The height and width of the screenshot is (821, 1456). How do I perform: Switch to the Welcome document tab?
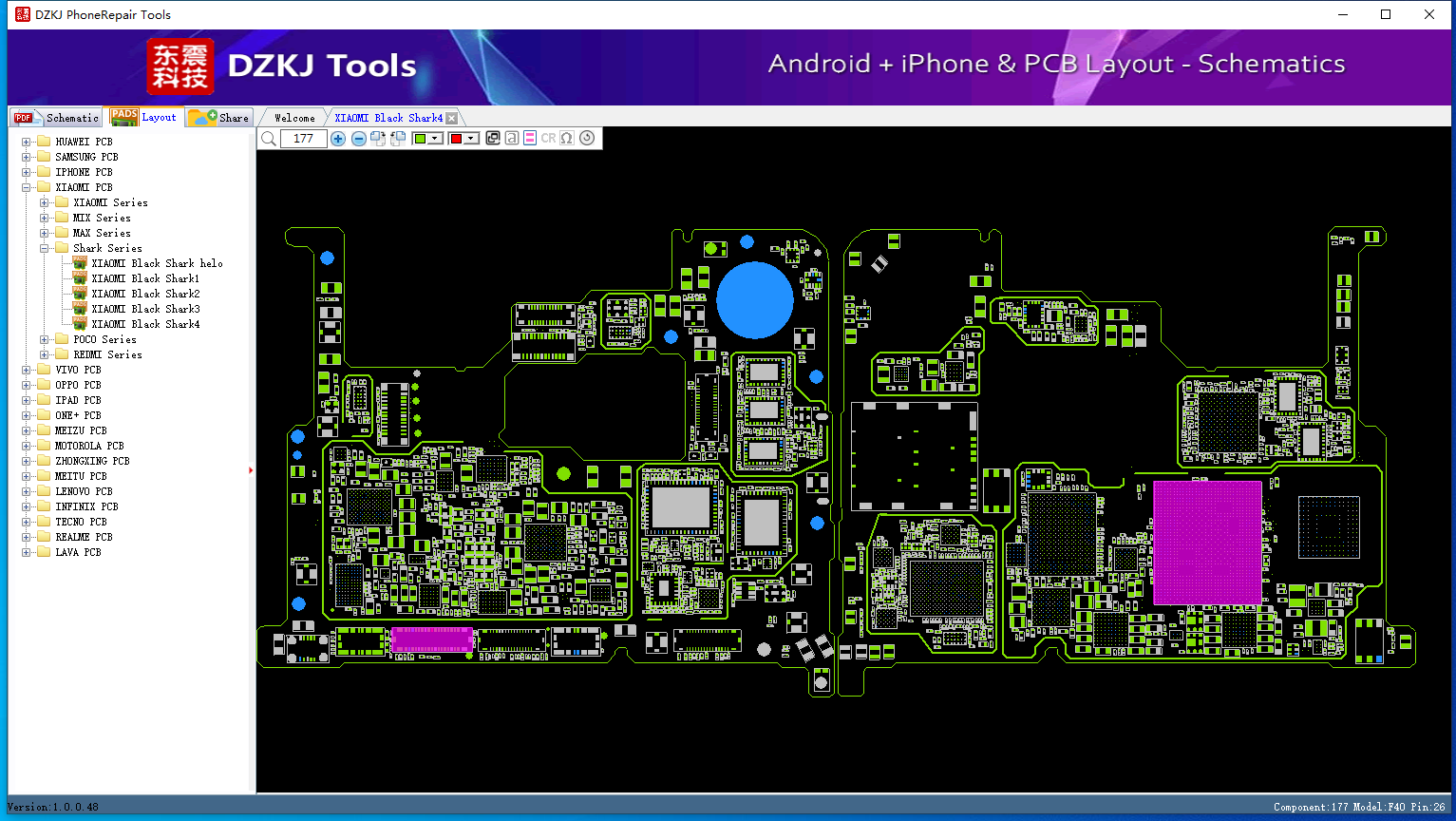[294, 118]
